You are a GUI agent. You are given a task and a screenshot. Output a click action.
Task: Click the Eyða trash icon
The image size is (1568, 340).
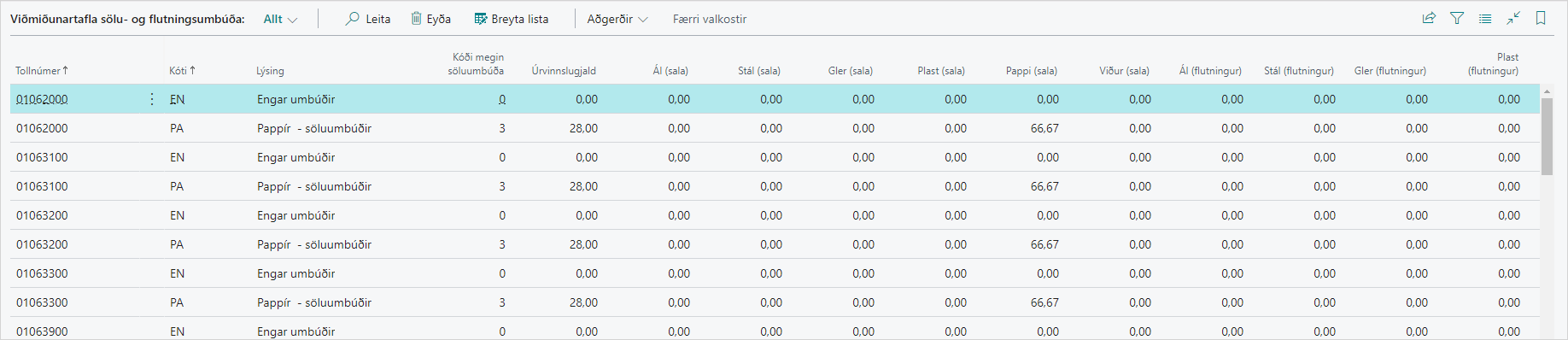417,19
